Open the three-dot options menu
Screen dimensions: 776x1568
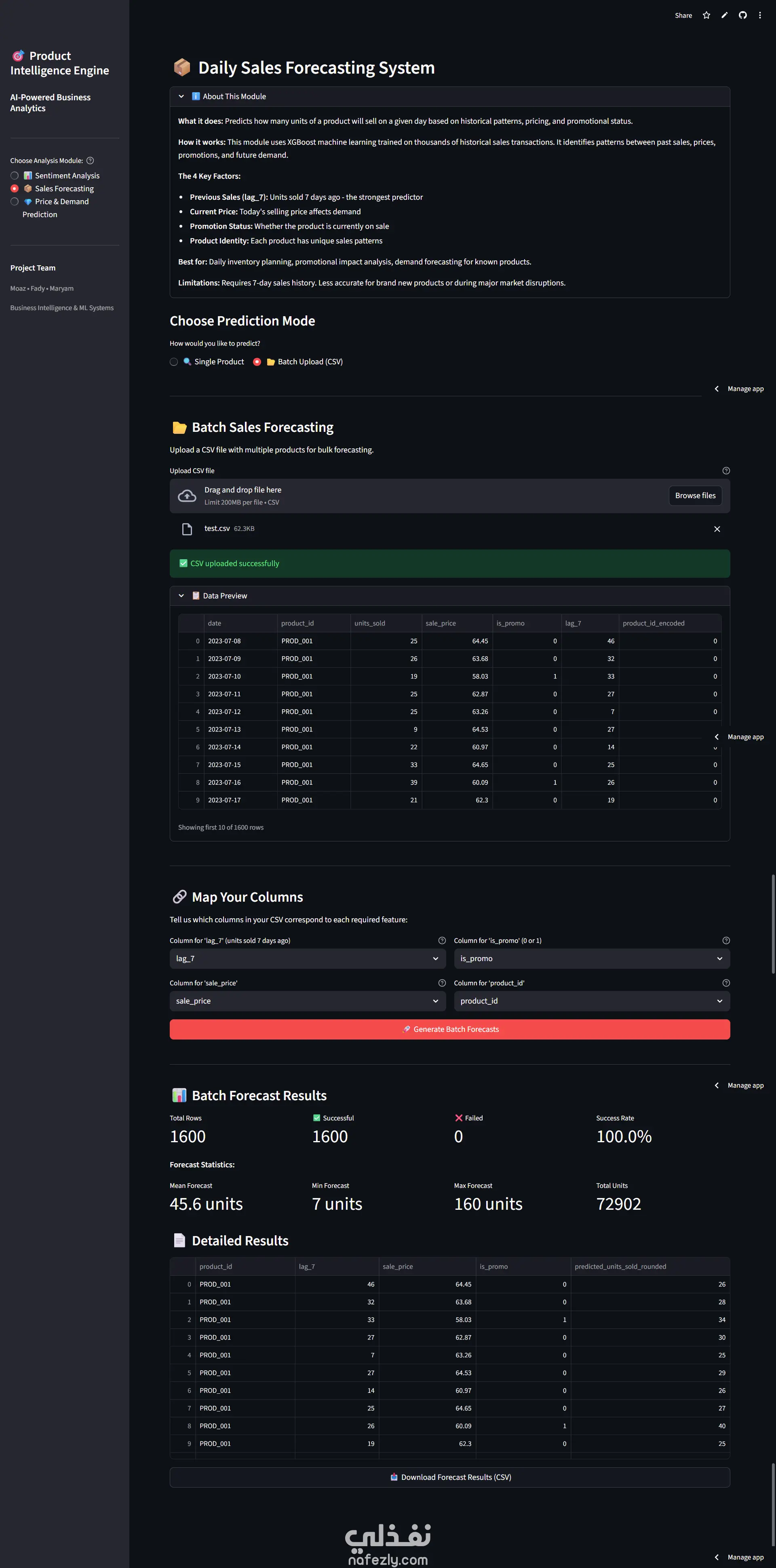click(759, 15)
